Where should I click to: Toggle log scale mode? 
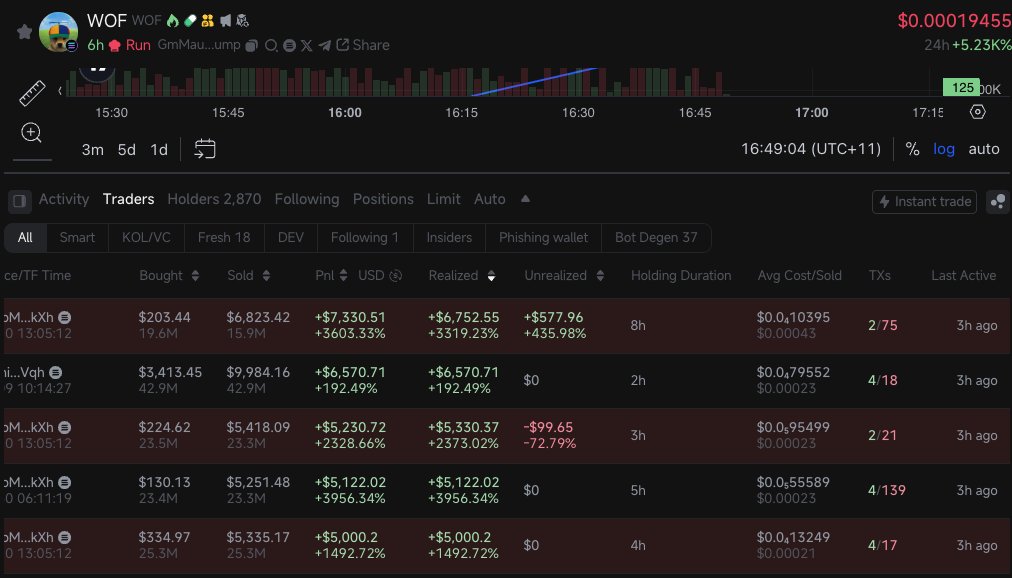click(944, 149)
